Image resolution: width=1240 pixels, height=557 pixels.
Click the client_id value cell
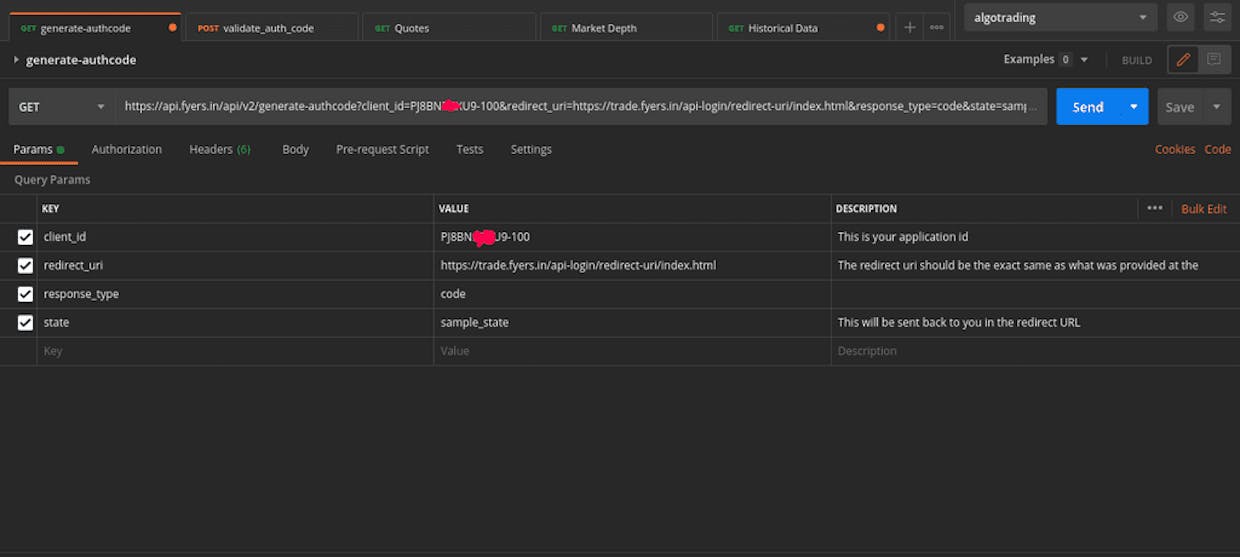(632, 237)
